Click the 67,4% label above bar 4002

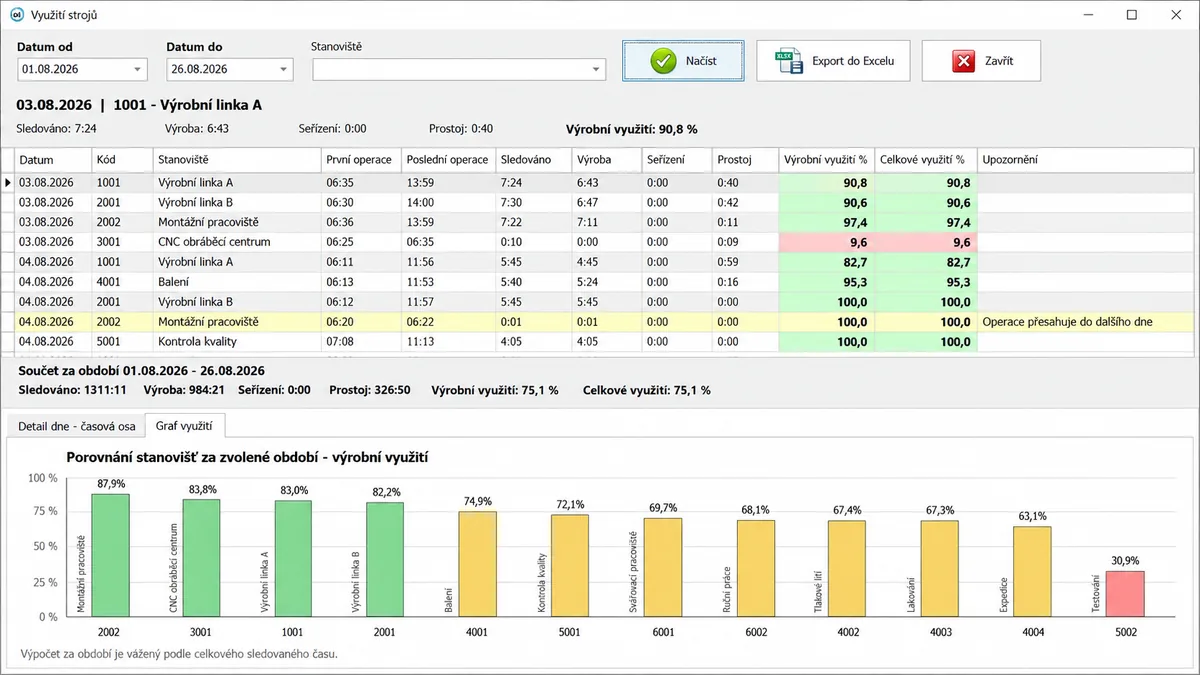pyautogui.click(x=846, y=511)
